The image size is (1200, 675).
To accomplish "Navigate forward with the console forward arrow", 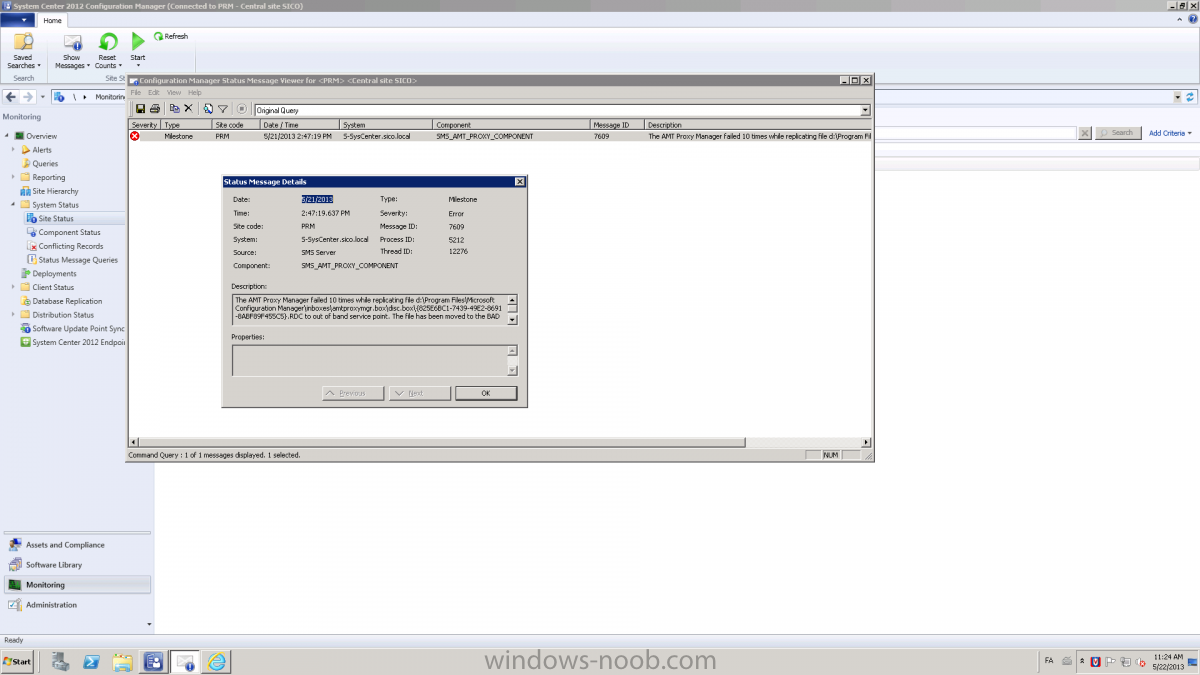I will tap(28, 97).
